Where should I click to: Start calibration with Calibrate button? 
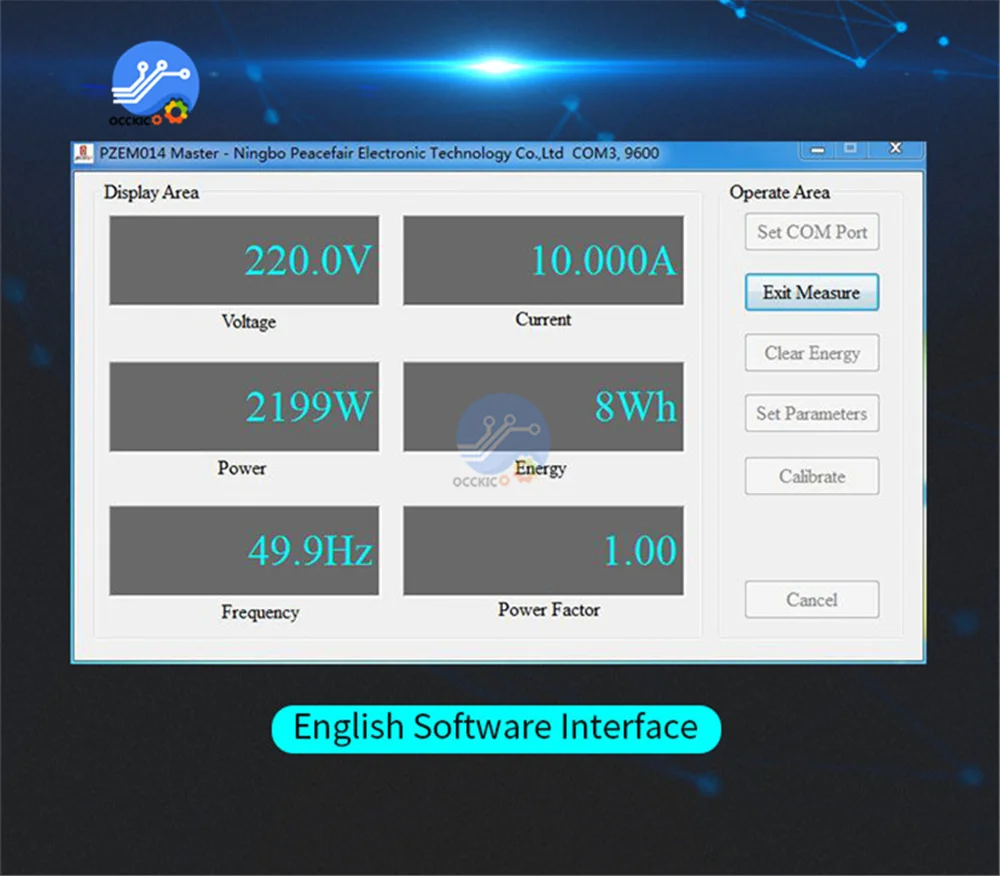[x=811, y=476]
